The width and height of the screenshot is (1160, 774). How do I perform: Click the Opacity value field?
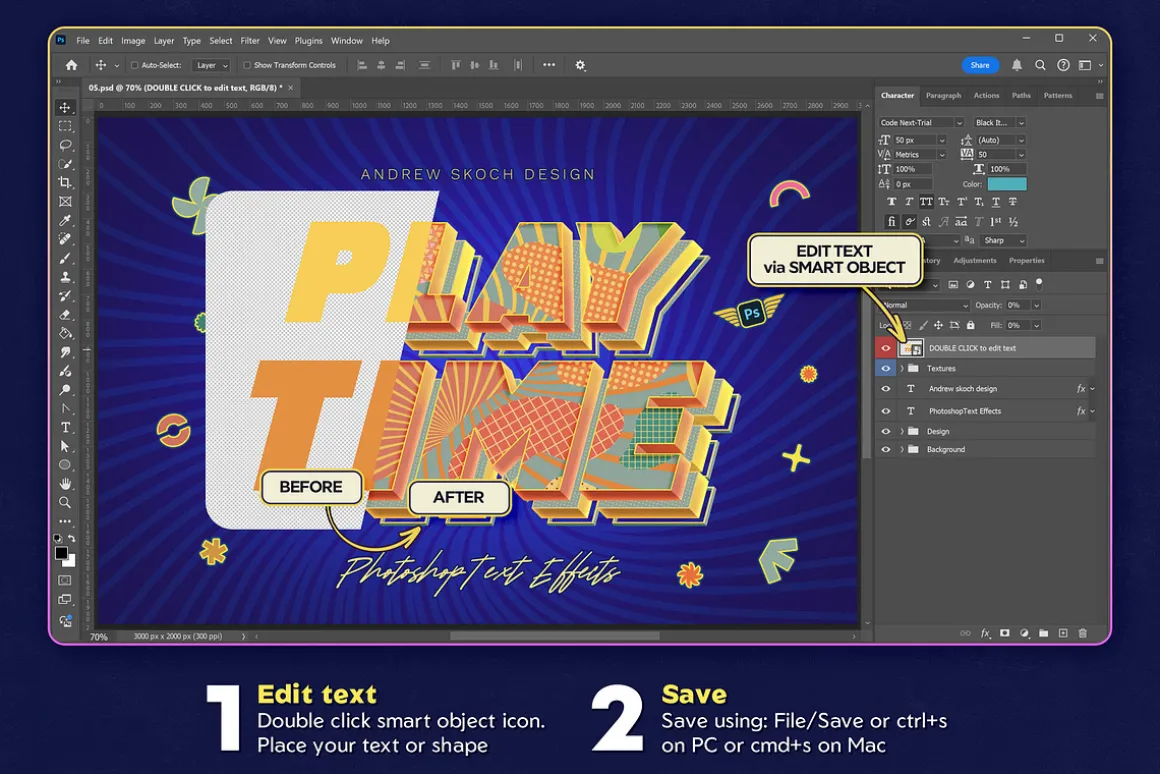pos(1018,305)
